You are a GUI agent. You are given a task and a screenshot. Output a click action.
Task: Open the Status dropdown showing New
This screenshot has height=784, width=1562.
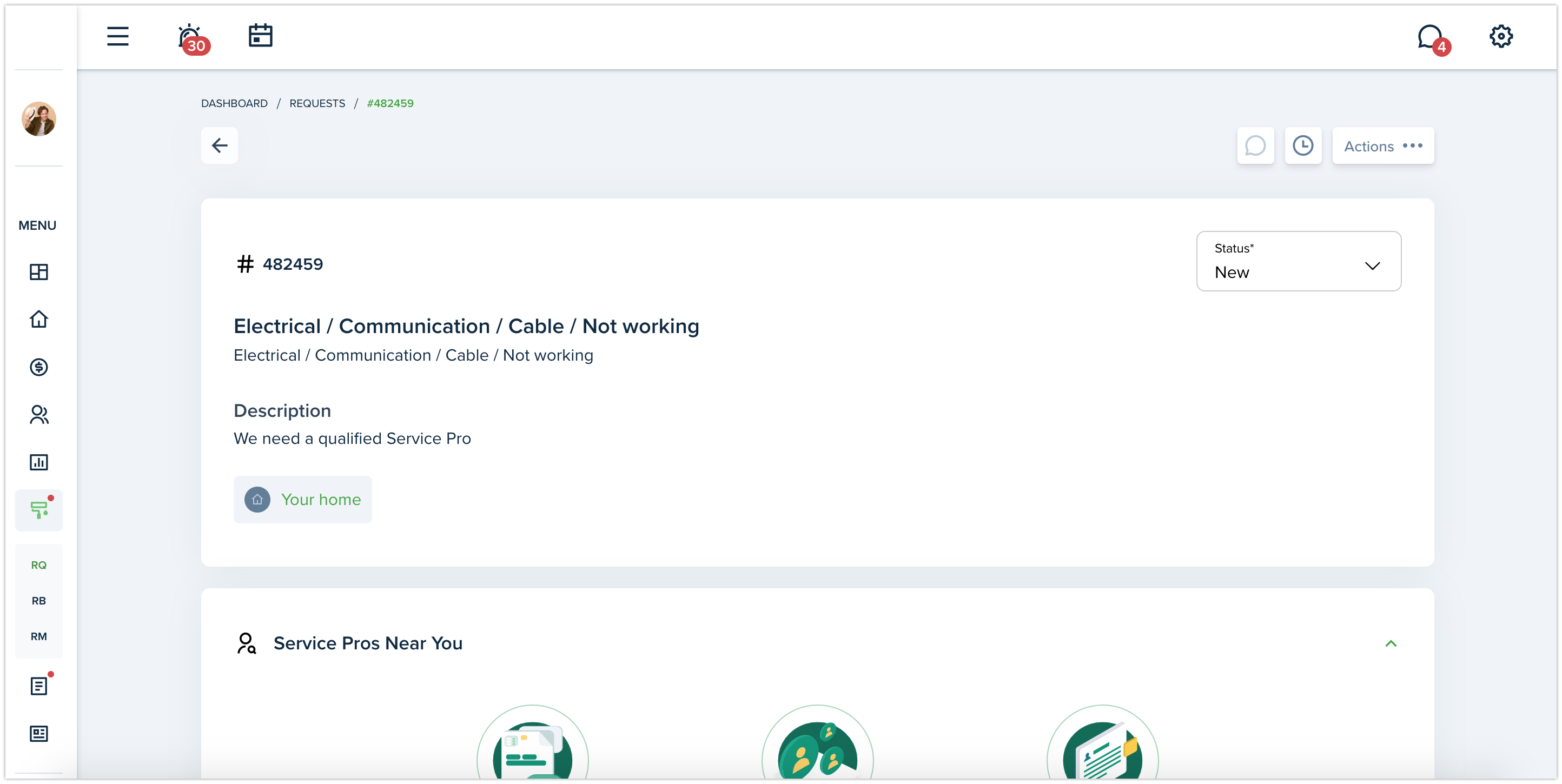point(1298,261)
